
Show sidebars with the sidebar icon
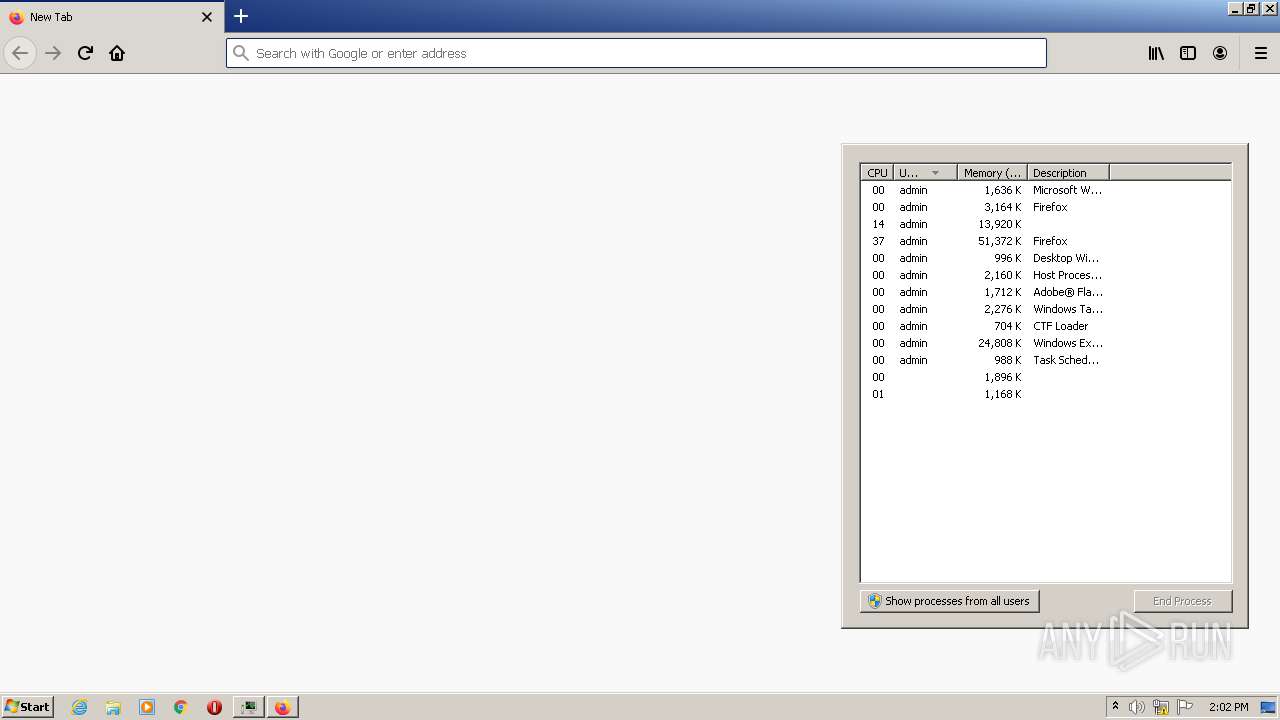coord(1188,53)
